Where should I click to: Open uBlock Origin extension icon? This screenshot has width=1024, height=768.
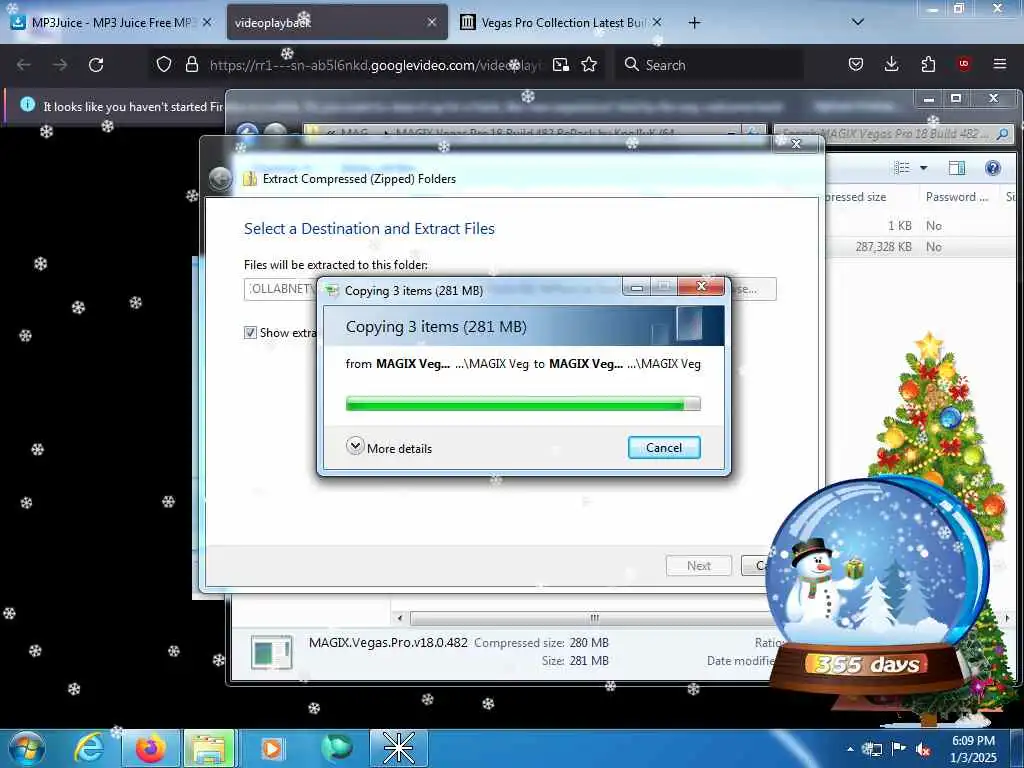(x=963, y=64)
